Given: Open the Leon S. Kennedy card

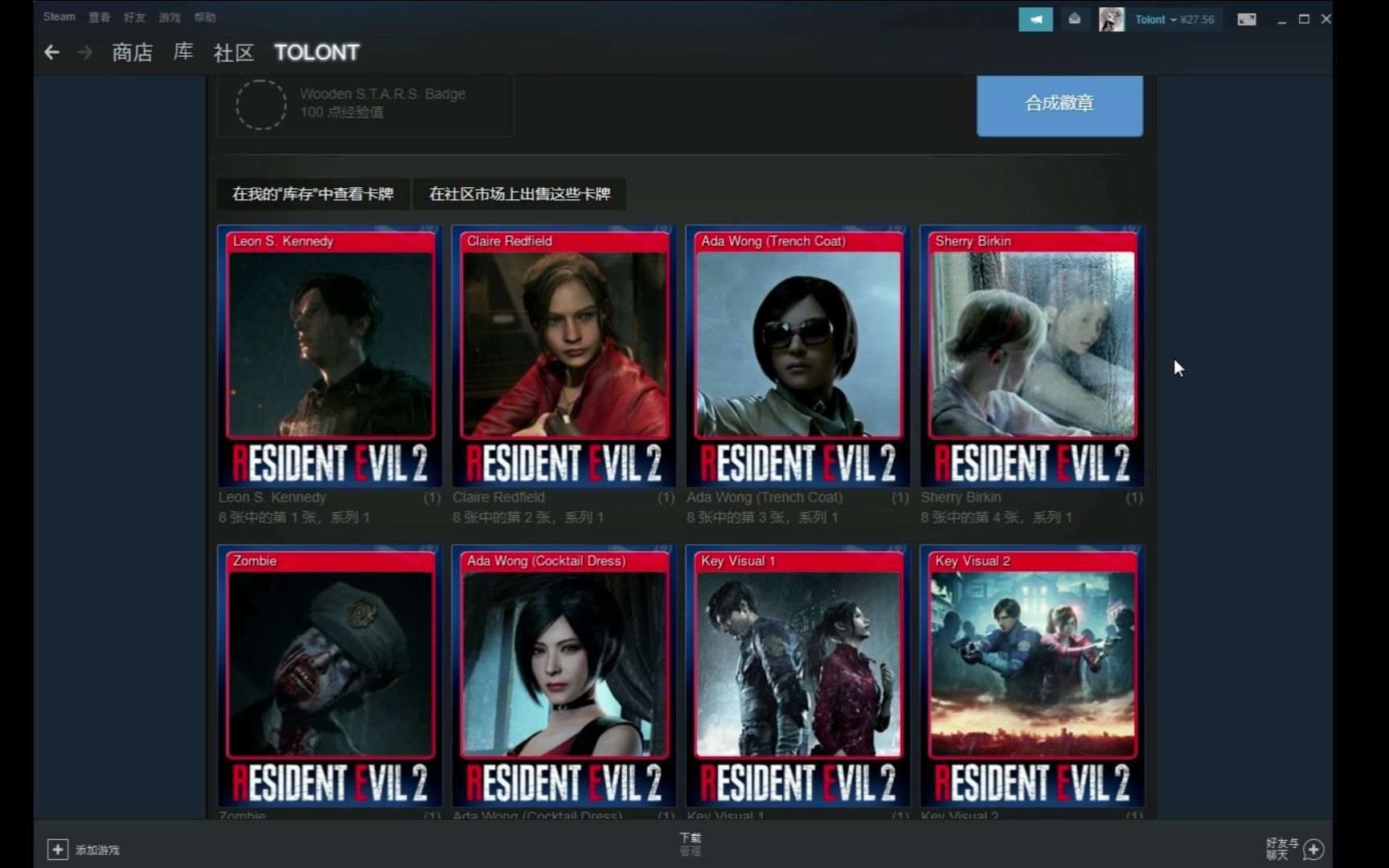Looking at the screenshot, I should pos(330,356).
